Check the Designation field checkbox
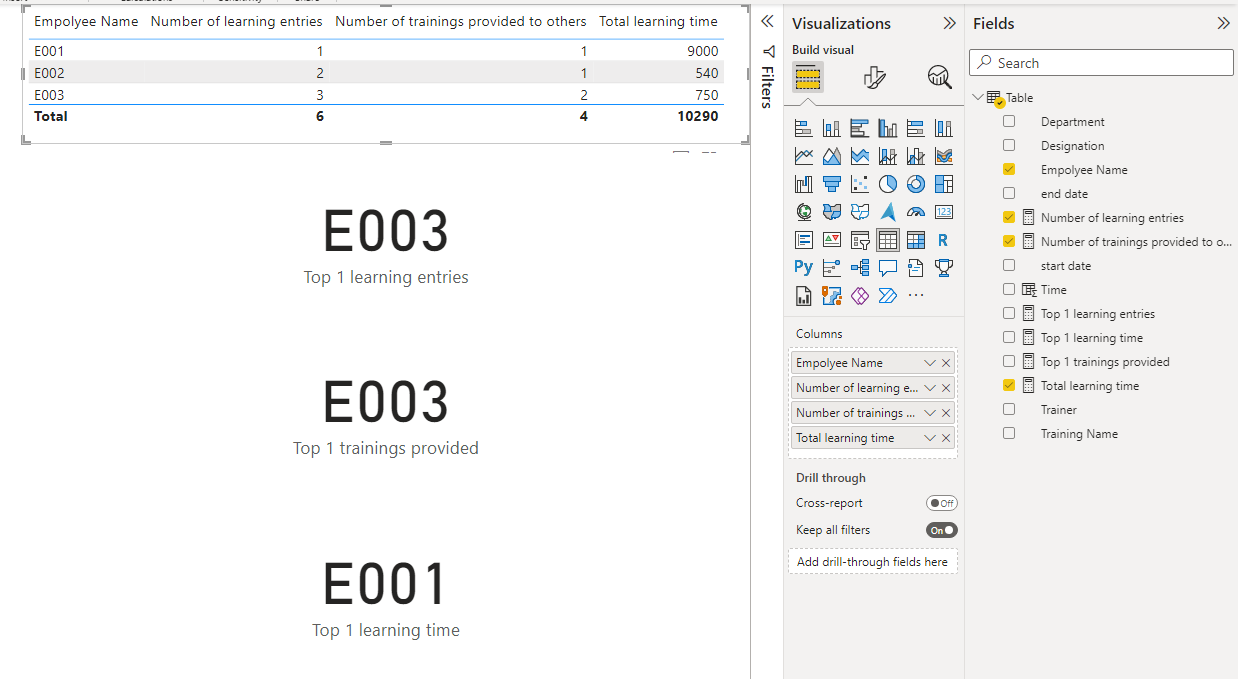 pyautogui.click(x=1009, y=145)
